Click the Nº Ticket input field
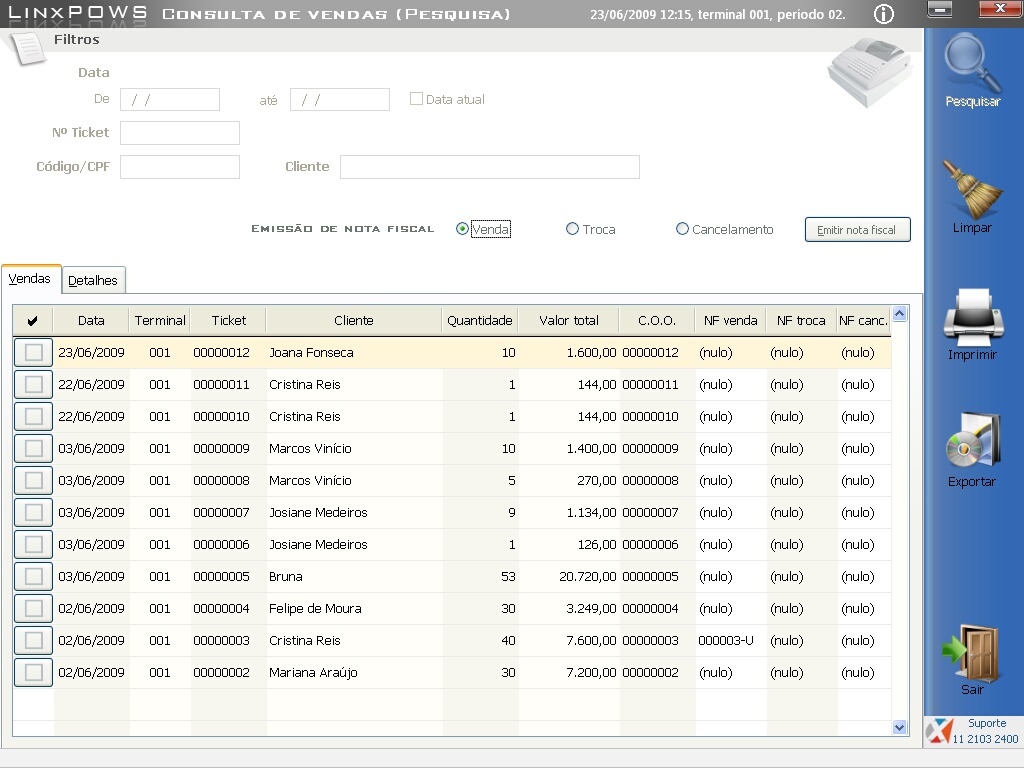This screenshot has width=1024, height=768. tap(180, 133)
